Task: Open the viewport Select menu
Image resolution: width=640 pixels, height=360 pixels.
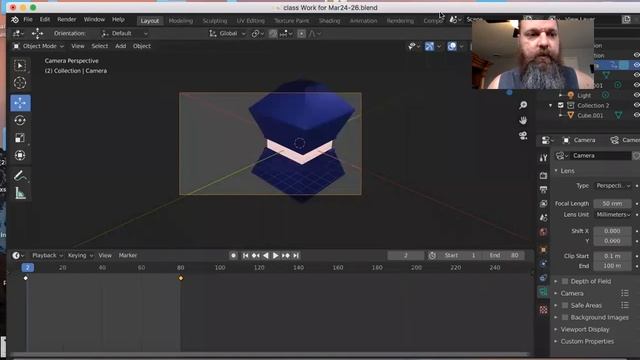Action: tap(100, 46)
